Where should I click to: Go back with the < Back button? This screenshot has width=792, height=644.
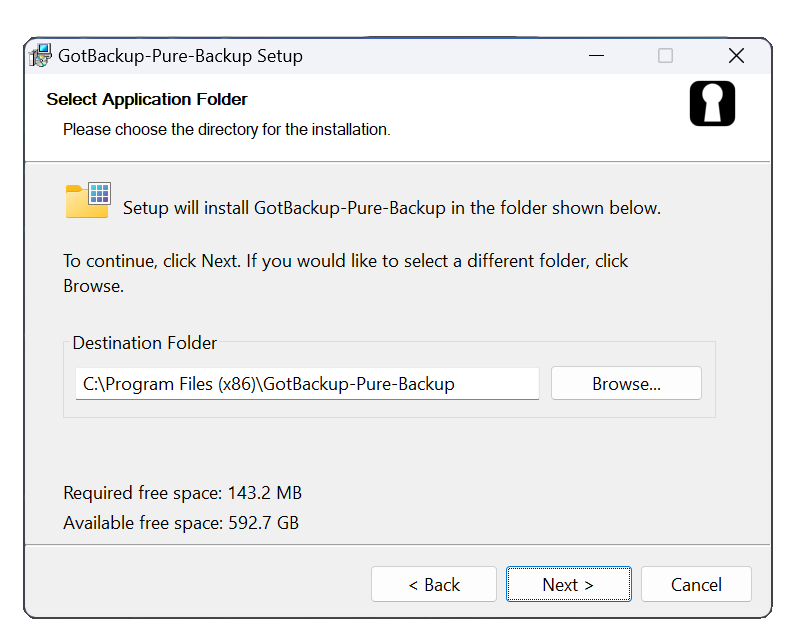pyautogui.click(x=433, y=584)
